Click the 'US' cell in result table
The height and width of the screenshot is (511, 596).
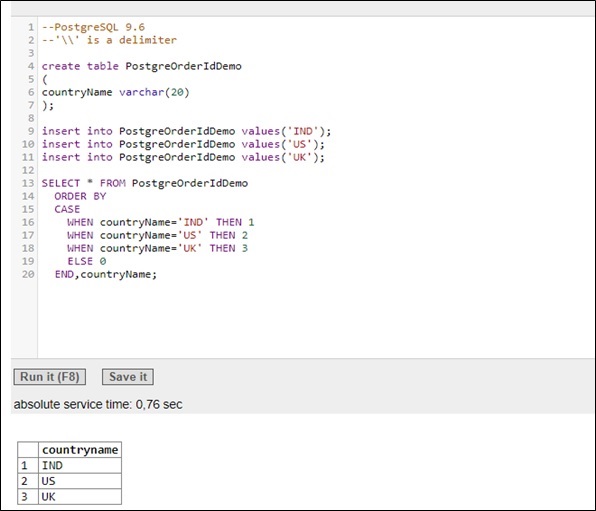(80, 481)
